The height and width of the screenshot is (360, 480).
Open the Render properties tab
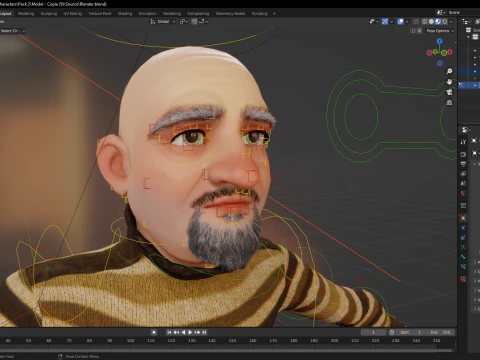463,154
